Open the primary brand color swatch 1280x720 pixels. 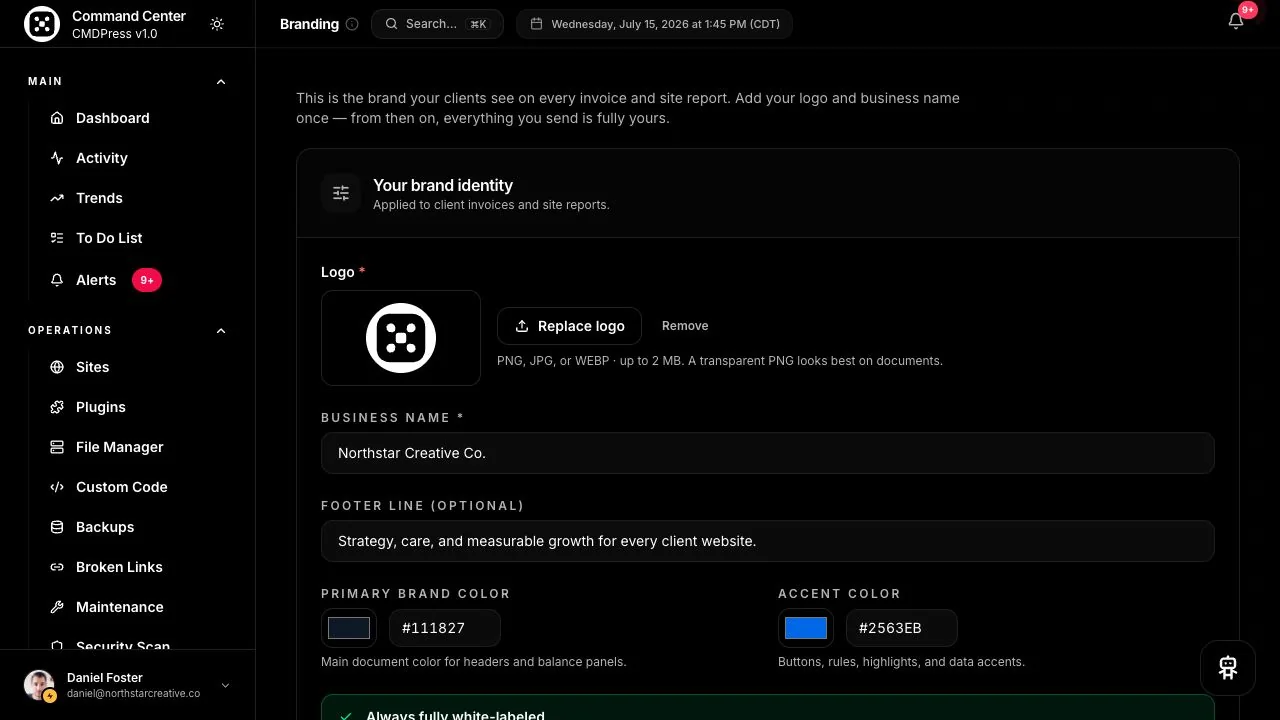pos(349,628)
